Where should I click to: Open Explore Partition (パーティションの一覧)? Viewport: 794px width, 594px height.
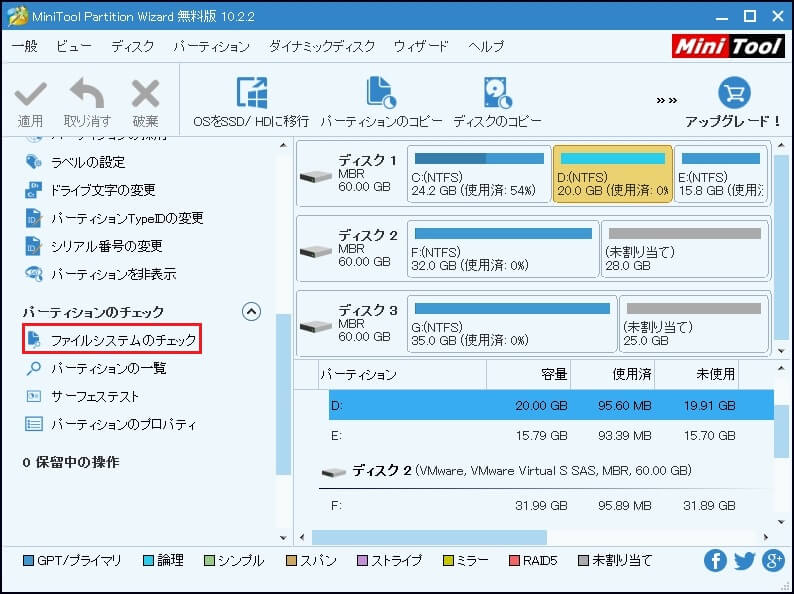tap(96, 368)
